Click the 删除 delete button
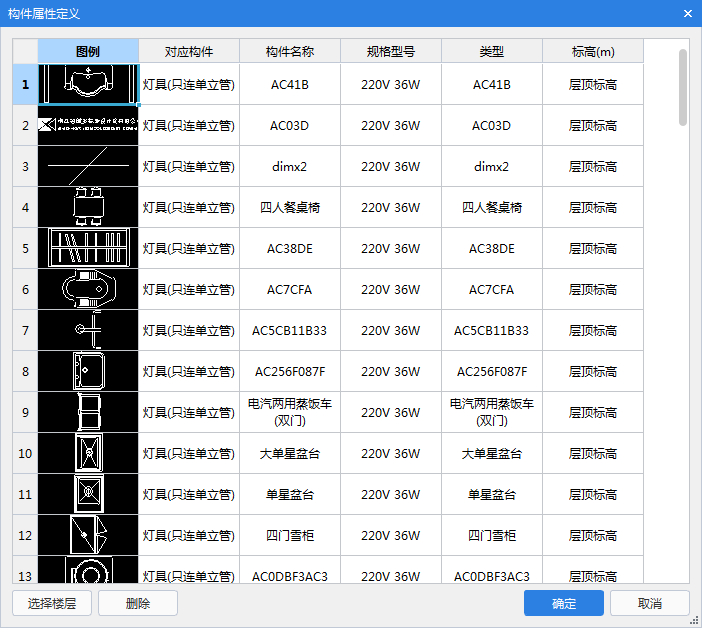Screen dimensions: 702x628 click(x=138, y=603)
